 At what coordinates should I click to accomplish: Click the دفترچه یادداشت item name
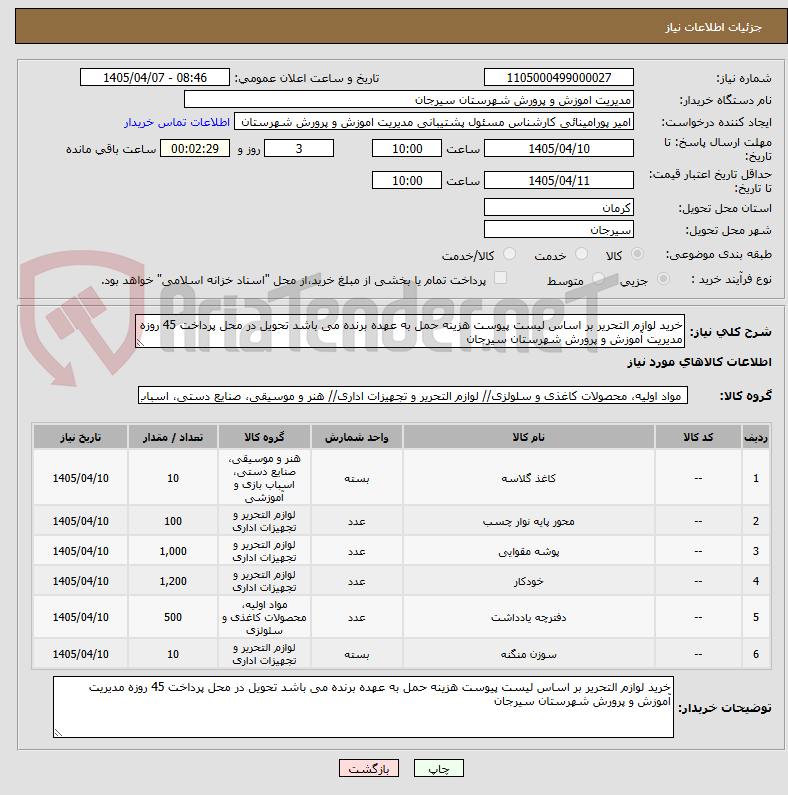pyautogui.click(x=528, y=617)
